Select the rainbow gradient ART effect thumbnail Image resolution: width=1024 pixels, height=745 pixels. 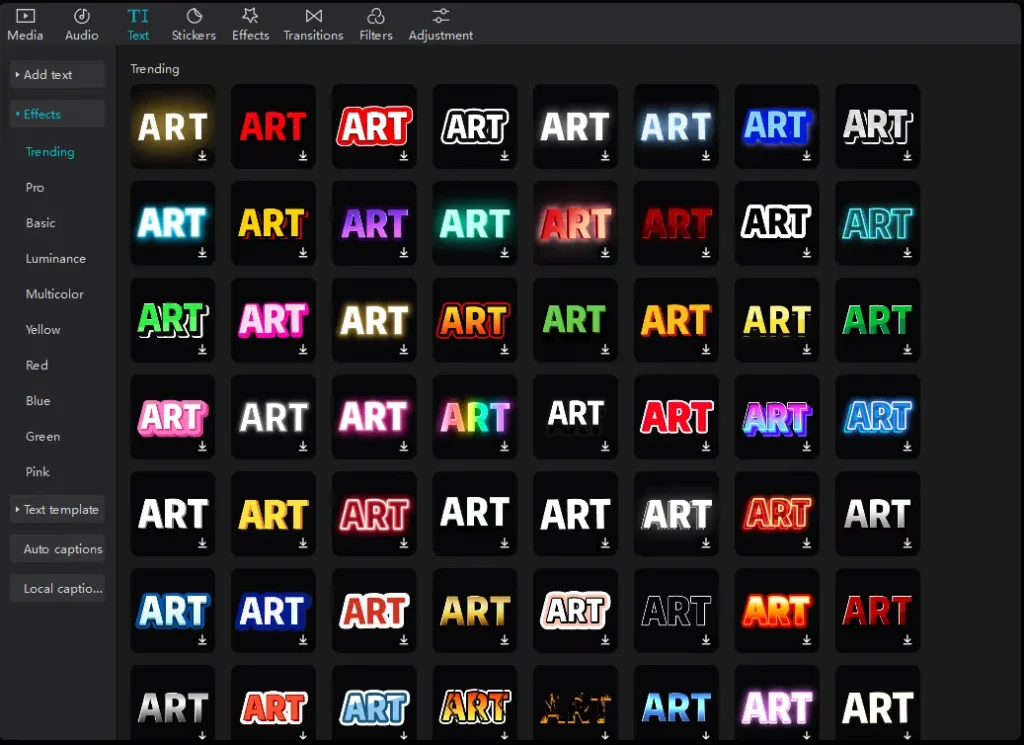point(474,417)
